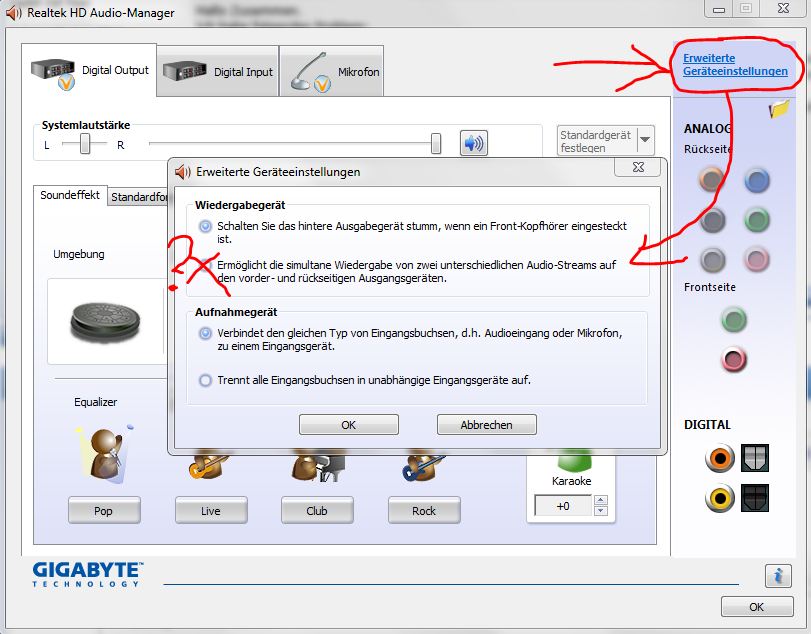Increase Karaoke value with up arrow

pyautogui.click(x=600, y=500)
